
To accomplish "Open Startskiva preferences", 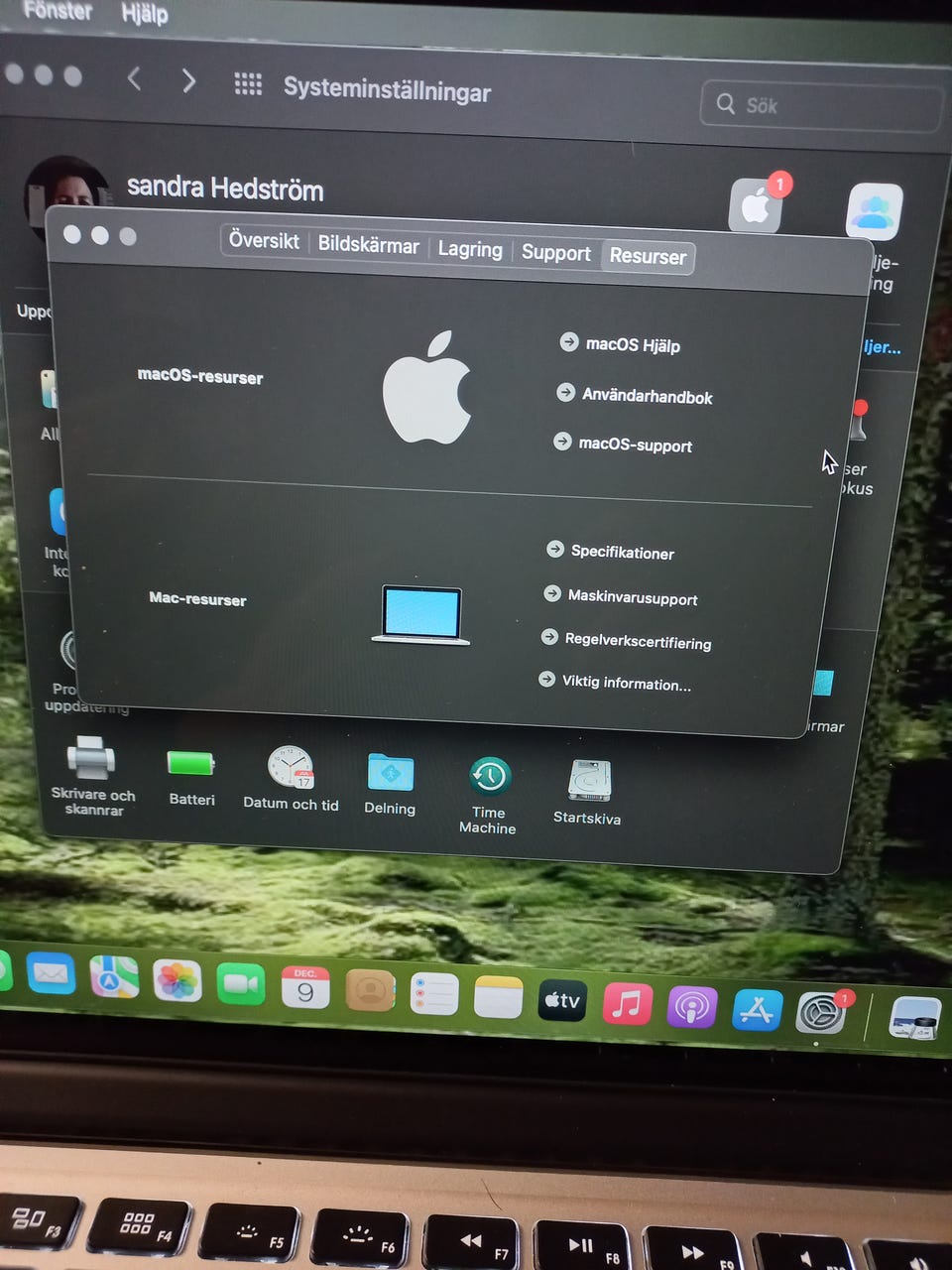I will (x=588, y=793).
